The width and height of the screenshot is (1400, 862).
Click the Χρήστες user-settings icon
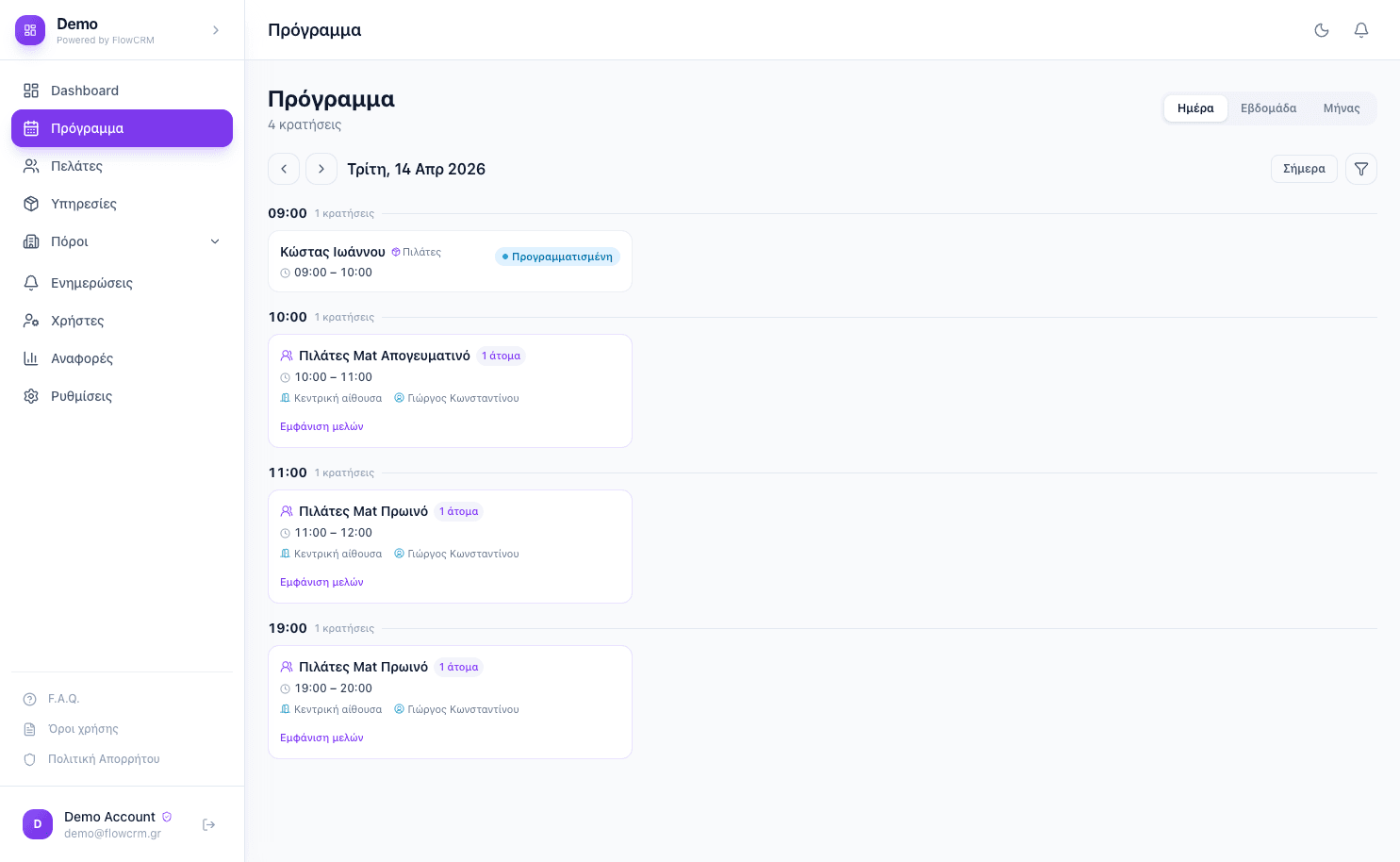click(x=31, y=321)
